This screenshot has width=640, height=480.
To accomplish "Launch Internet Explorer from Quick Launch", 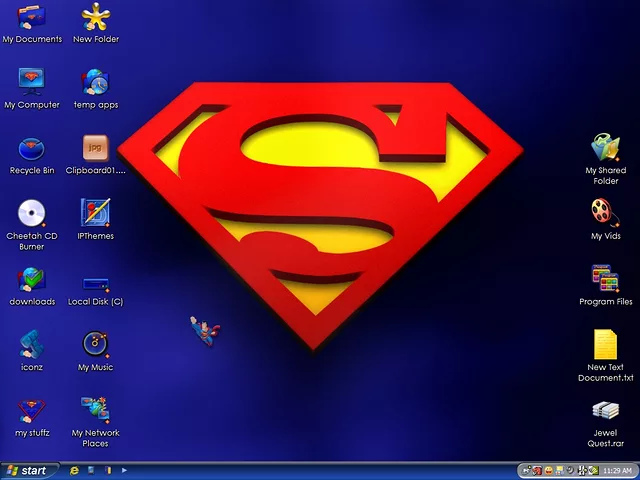I will tap(74, 471).
